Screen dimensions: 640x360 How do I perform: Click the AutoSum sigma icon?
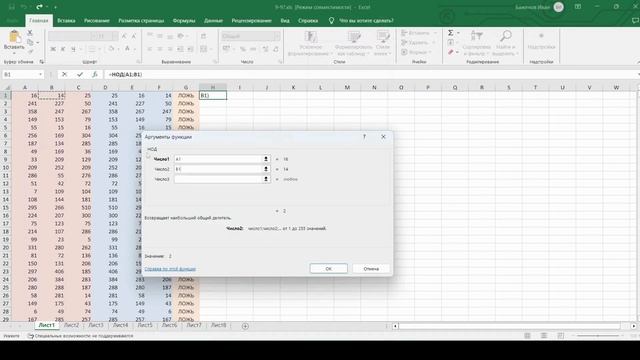451,33
